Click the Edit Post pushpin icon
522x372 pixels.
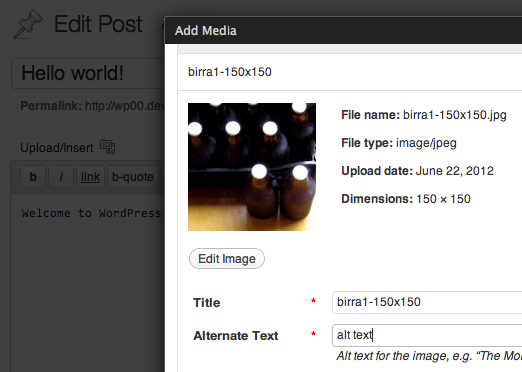(28, 24)
